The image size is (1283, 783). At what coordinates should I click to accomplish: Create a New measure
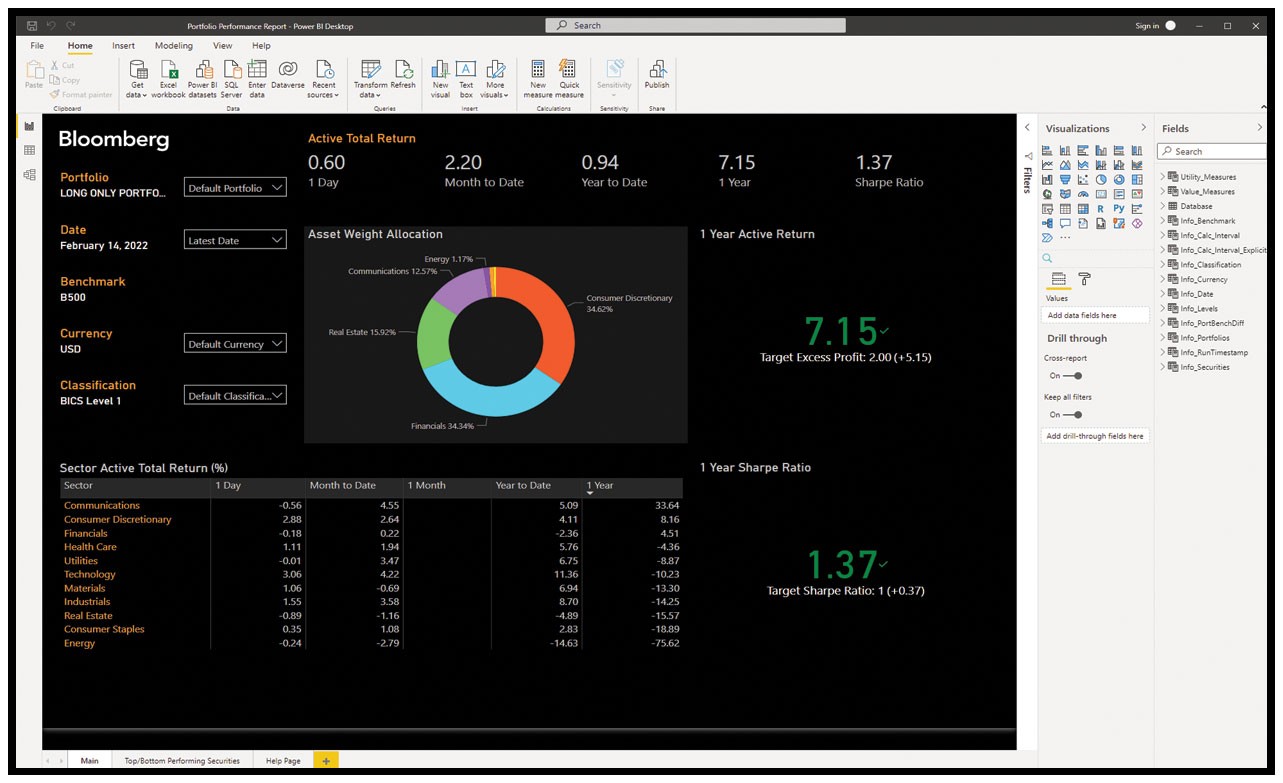(539, 78)
